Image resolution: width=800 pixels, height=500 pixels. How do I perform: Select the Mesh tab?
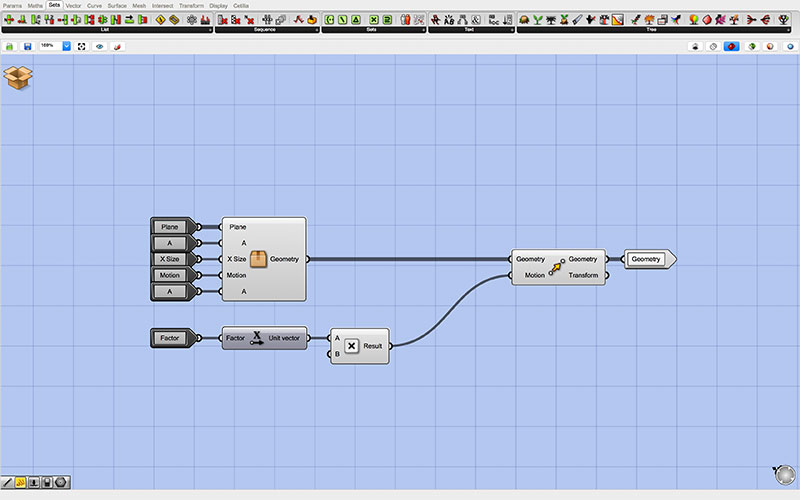click(x=139, y=6)
